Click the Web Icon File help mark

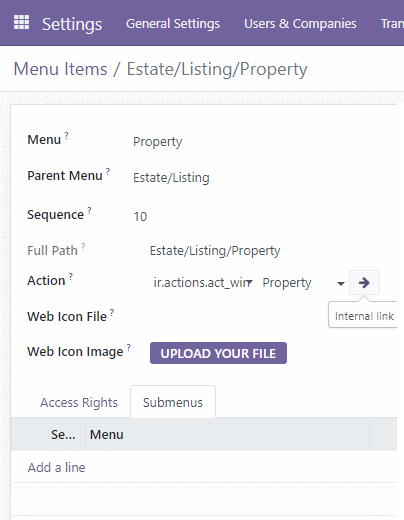click(x=112, y=312)
